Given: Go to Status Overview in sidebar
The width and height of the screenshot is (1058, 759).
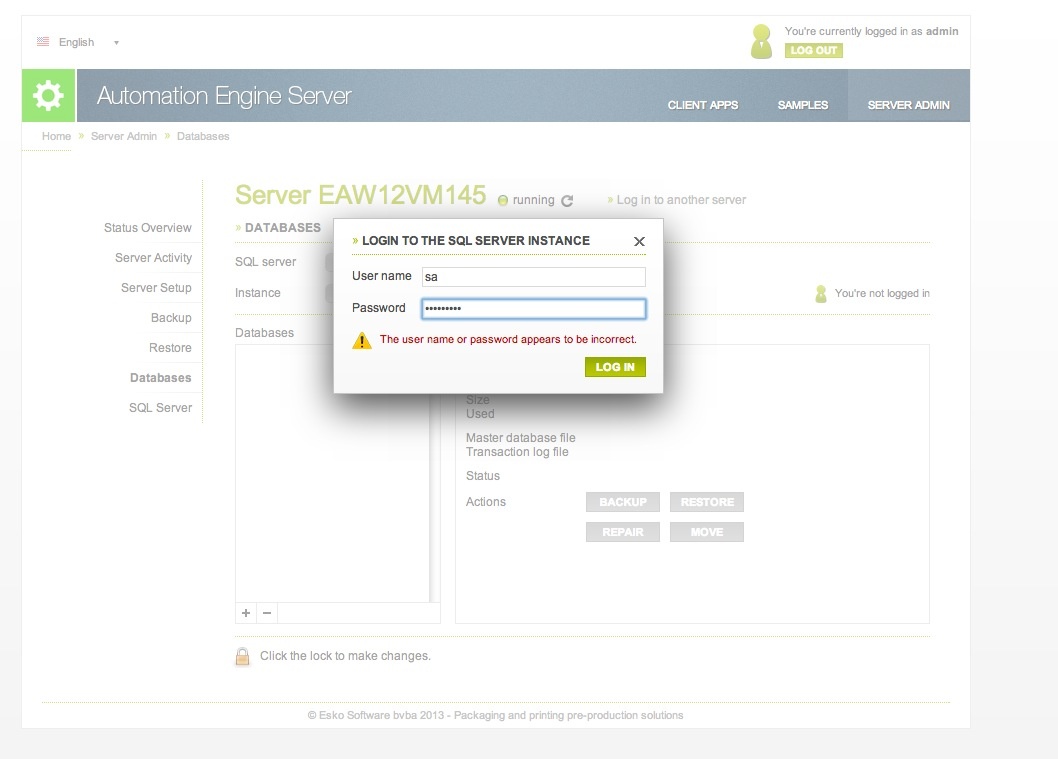Looking at the screenshot, I should pos(147,228).
